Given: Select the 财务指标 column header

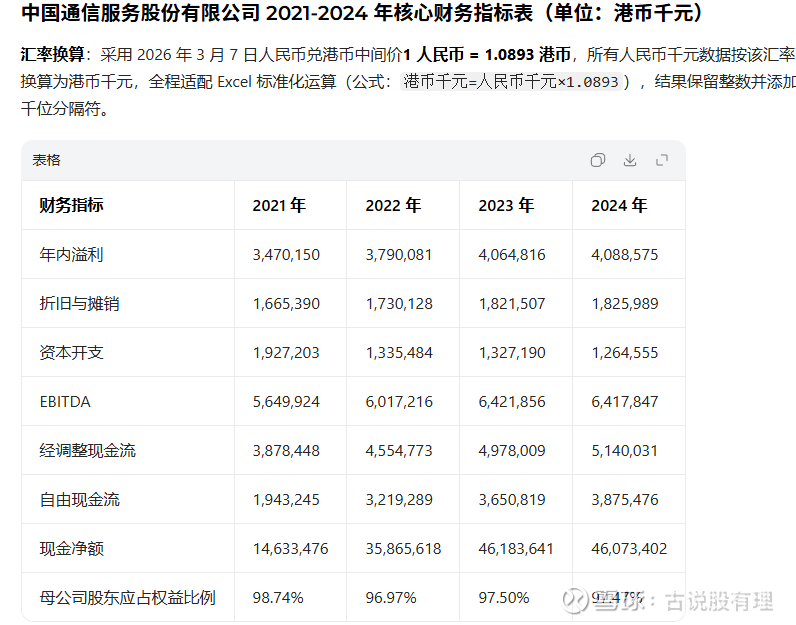Looking at the screenshot, I should click(72, 205).
